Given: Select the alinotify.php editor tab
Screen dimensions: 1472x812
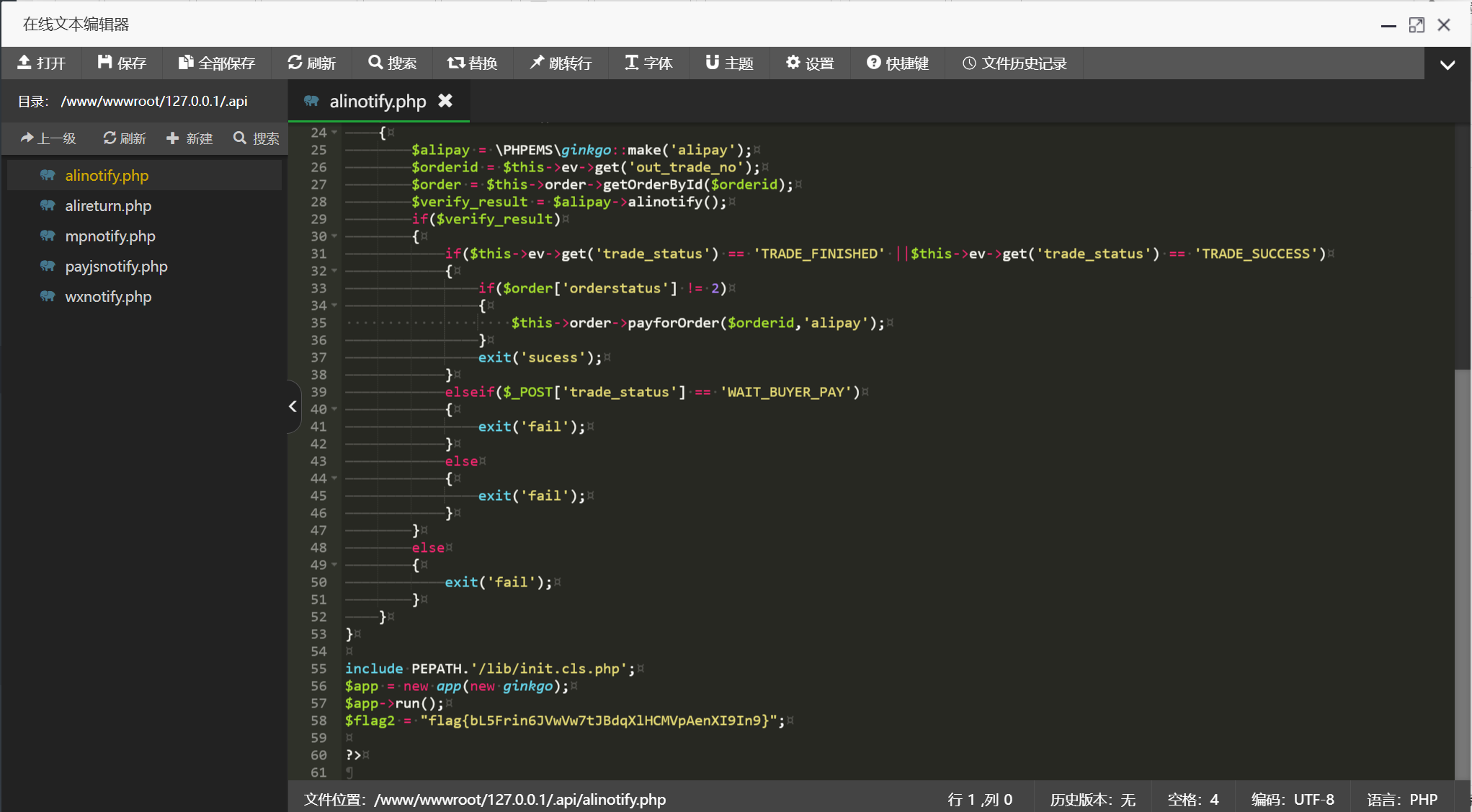Looking at the screenshot, I should click(378, 101).
